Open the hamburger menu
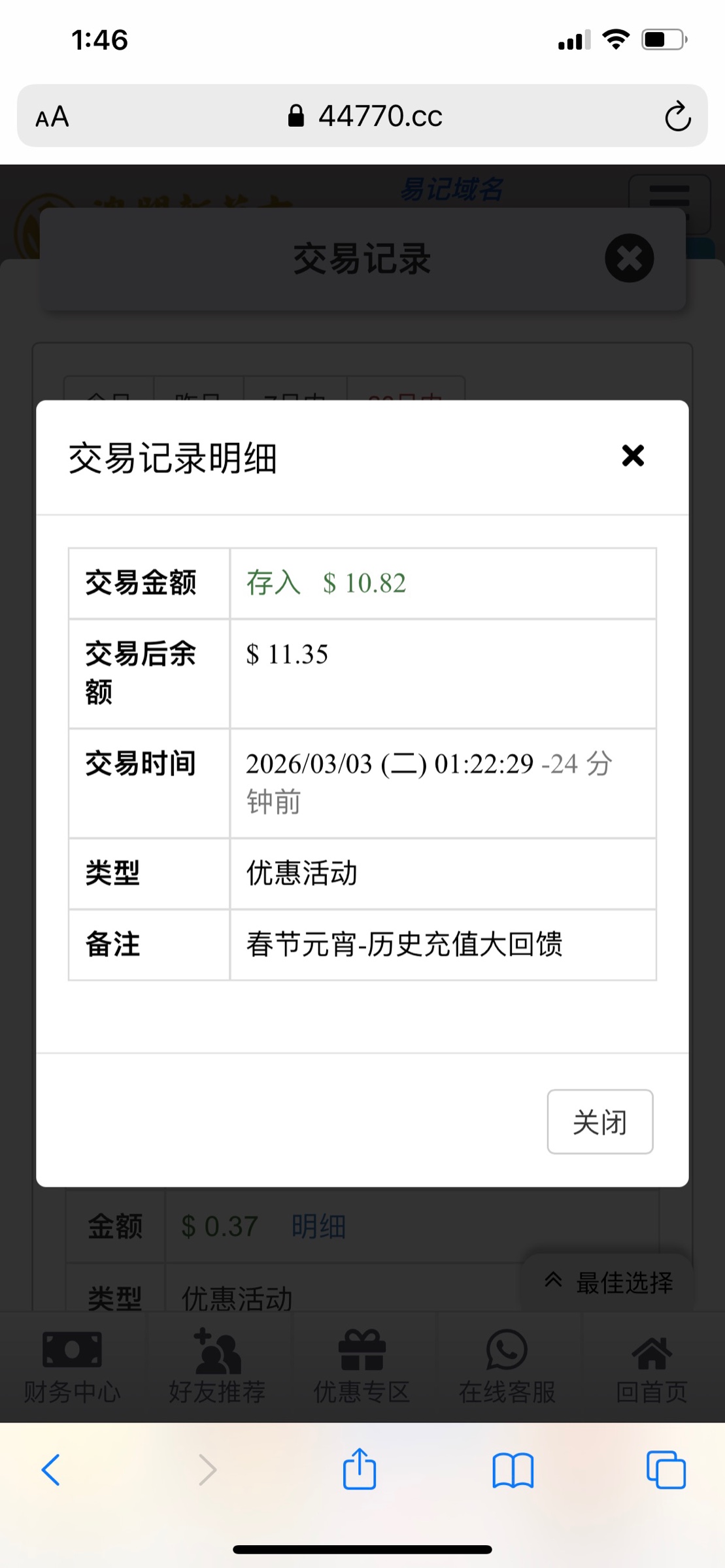The image size is (725, 1568). (x=669, y=203)
